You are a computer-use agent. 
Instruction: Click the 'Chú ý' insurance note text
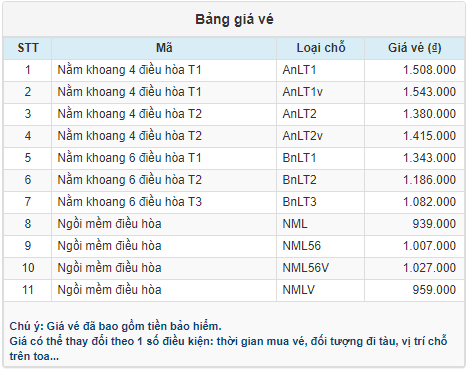pyautogui.click(x=115, y=326)
